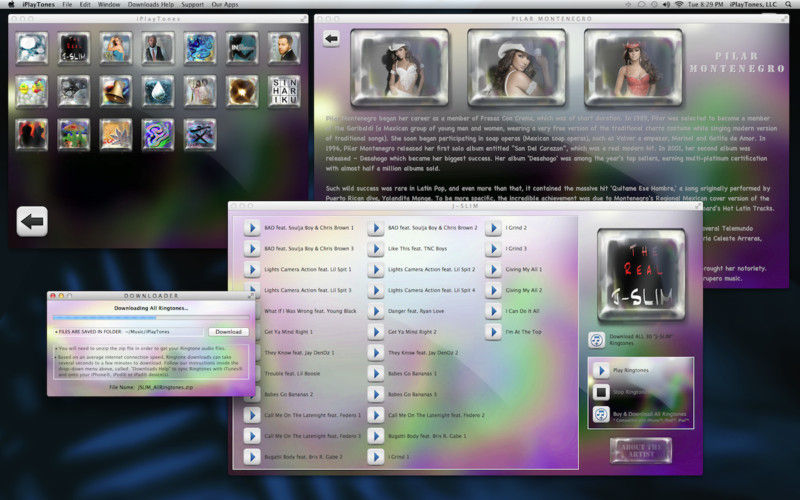Click the Stop Ringtone square button
This screenshot has height=500, width=800.
(x=601, y=392)
